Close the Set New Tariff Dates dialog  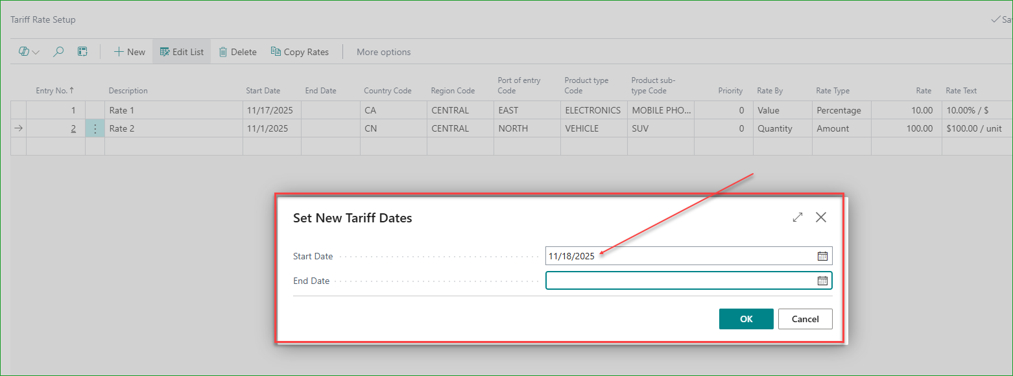click(x=821, y=217)
